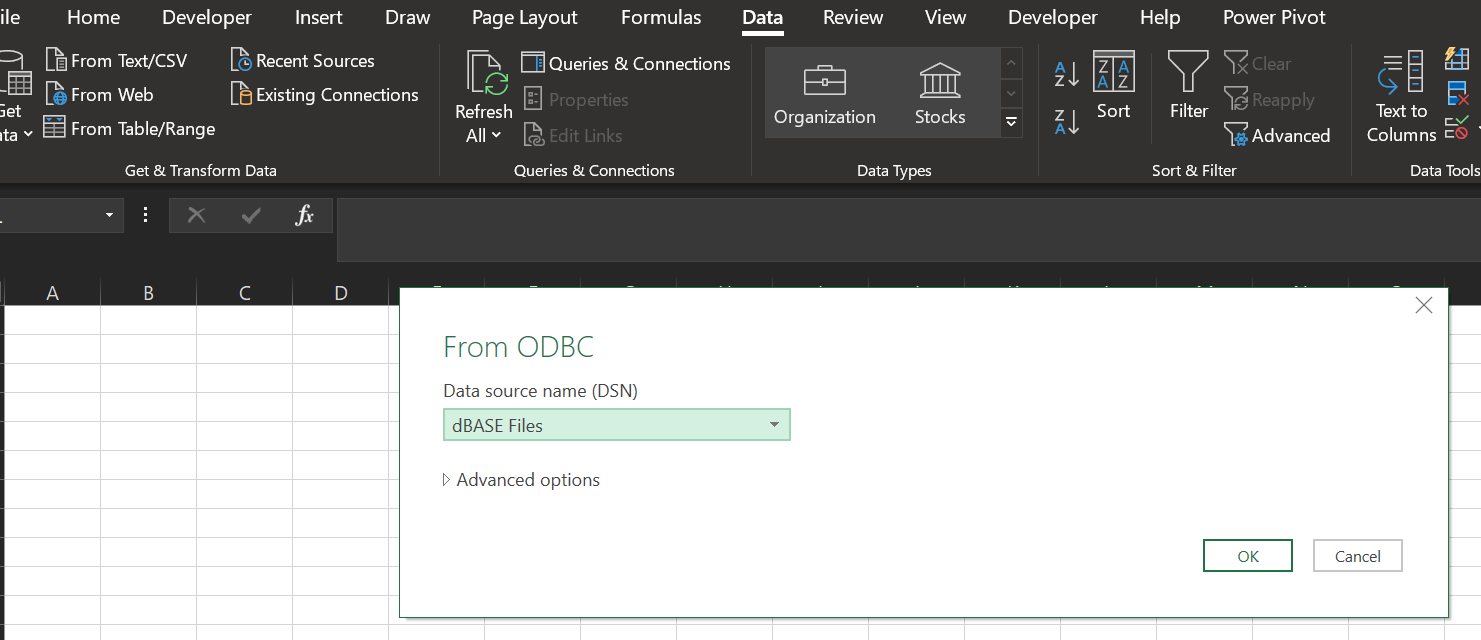Image resolution: width=1481 pixels, height=640 pixels.
Task: Select From Table/Range
Action: point(130,128)
